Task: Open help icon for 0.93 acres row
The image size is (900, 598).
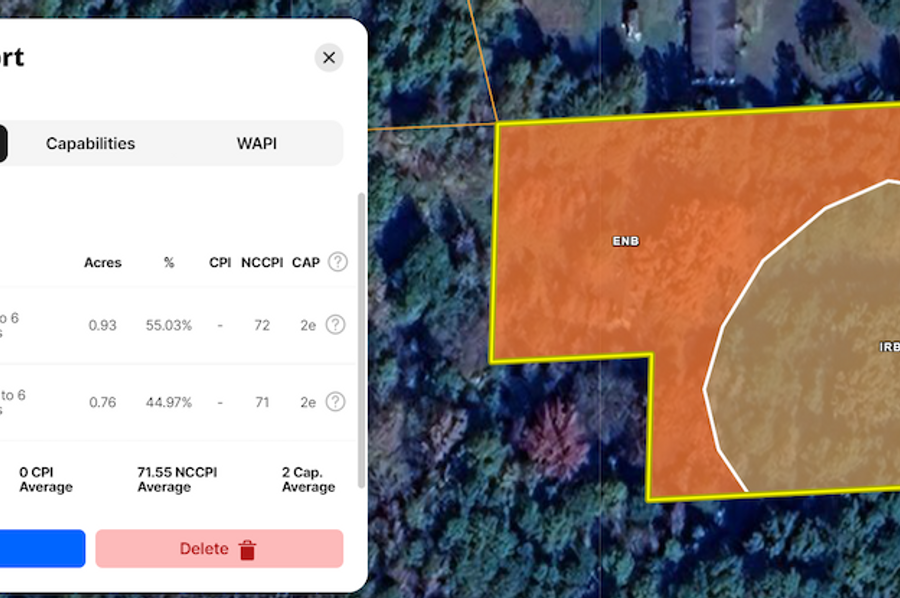Action: point(336,325)
